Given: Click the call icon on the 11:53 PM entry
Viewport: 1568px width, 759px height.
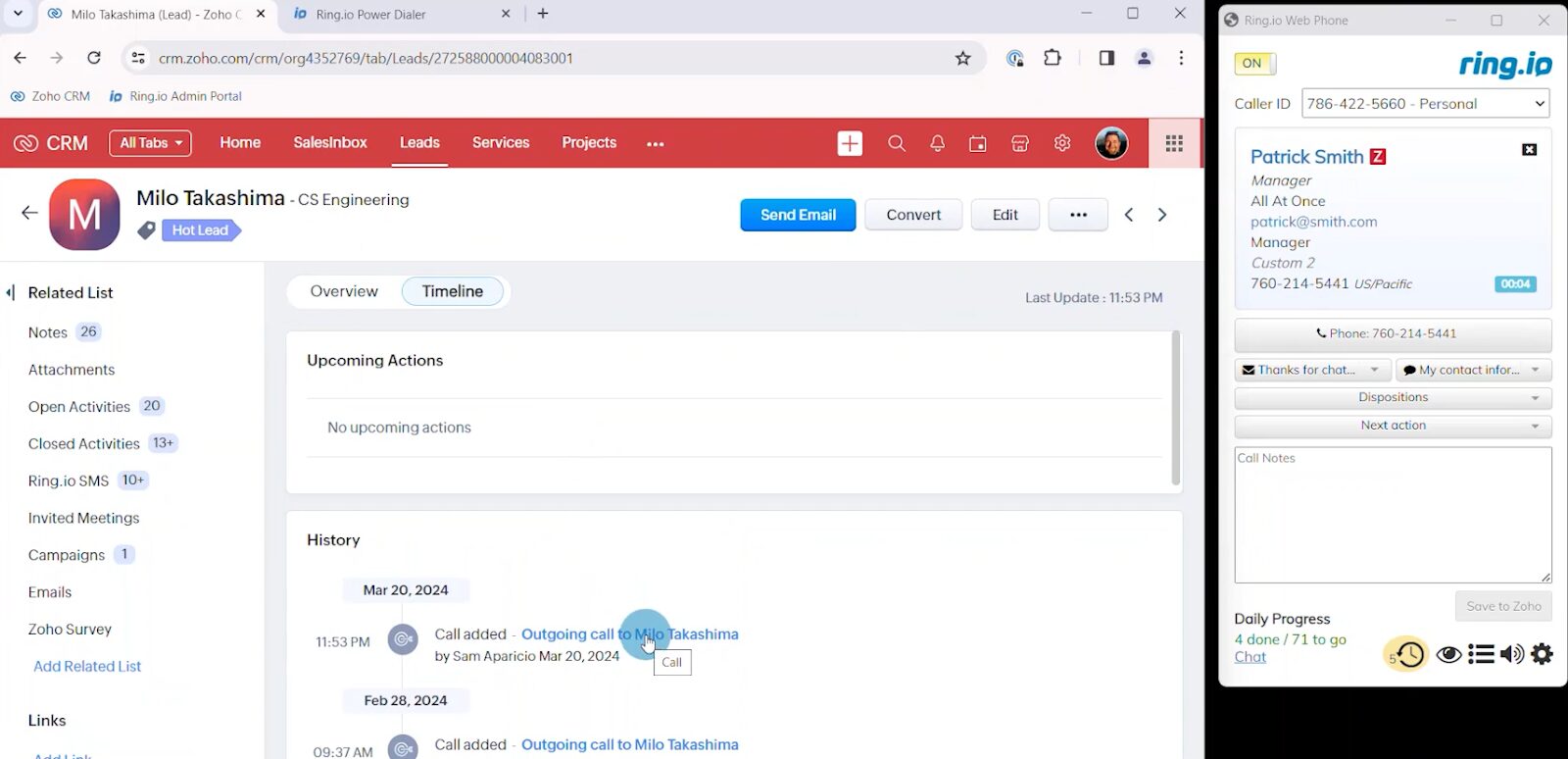Looking at the screenshot, I should pyautogui.click(x=402, y=640).
